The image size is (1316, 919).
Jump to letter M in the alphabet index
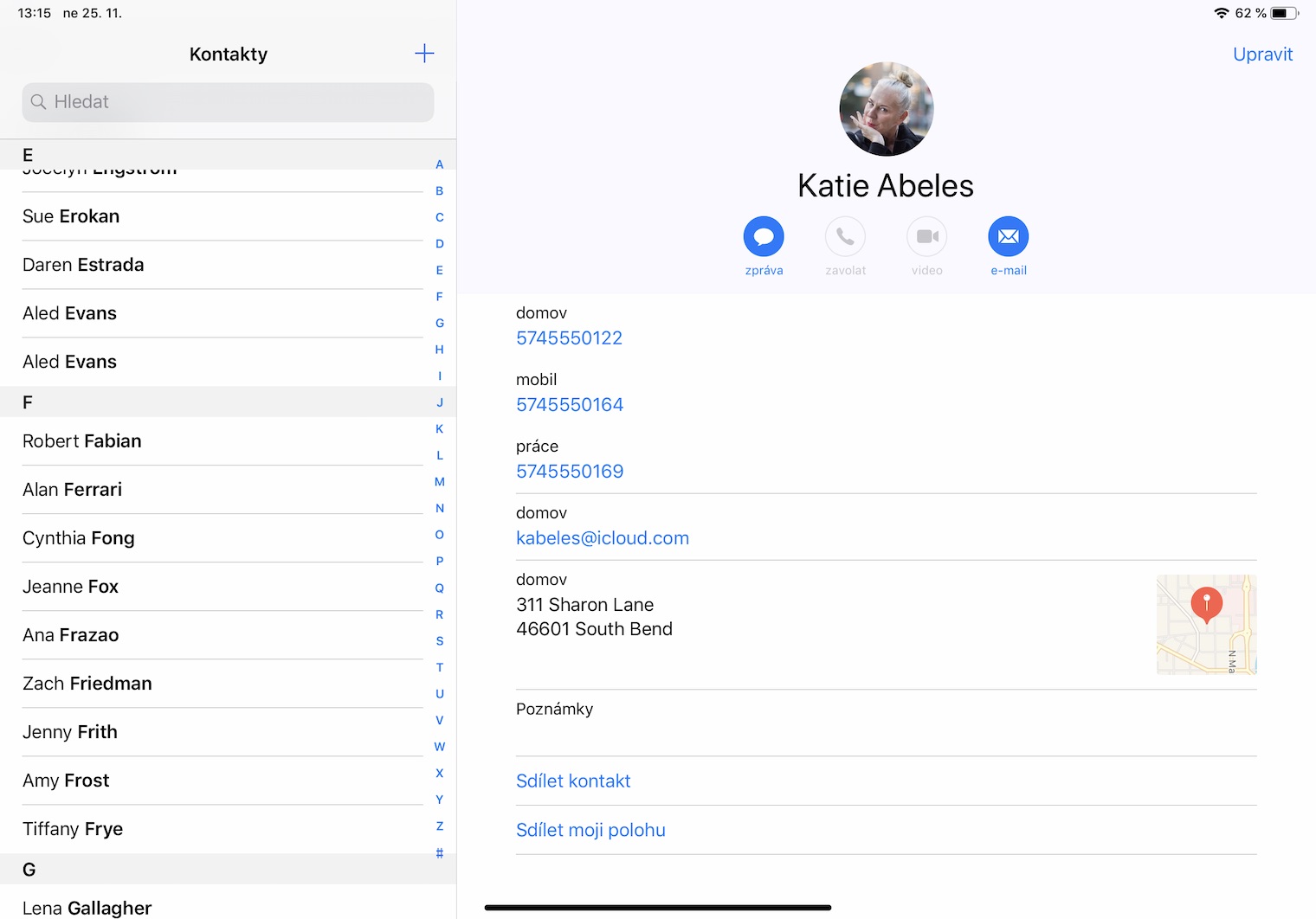(439, 481)
